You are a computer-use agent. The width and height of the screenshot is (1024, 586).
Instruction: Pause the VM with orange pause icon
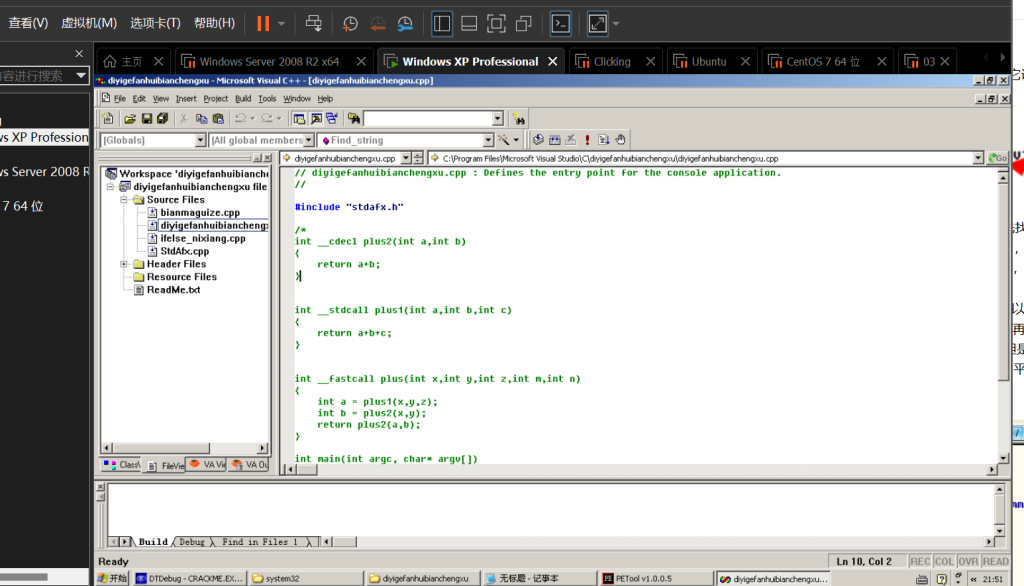(x=263, y=23)
